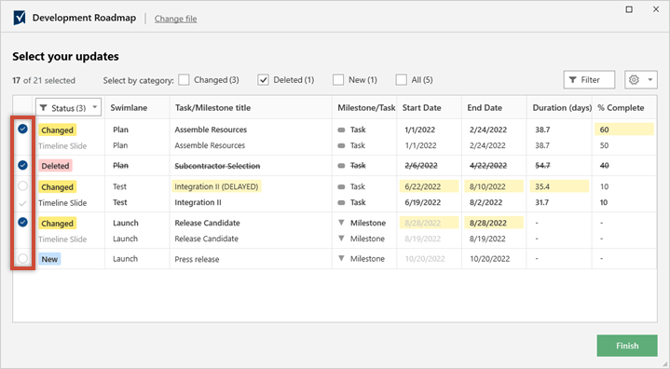Click the Press release title cell

[x=197, y=259]
